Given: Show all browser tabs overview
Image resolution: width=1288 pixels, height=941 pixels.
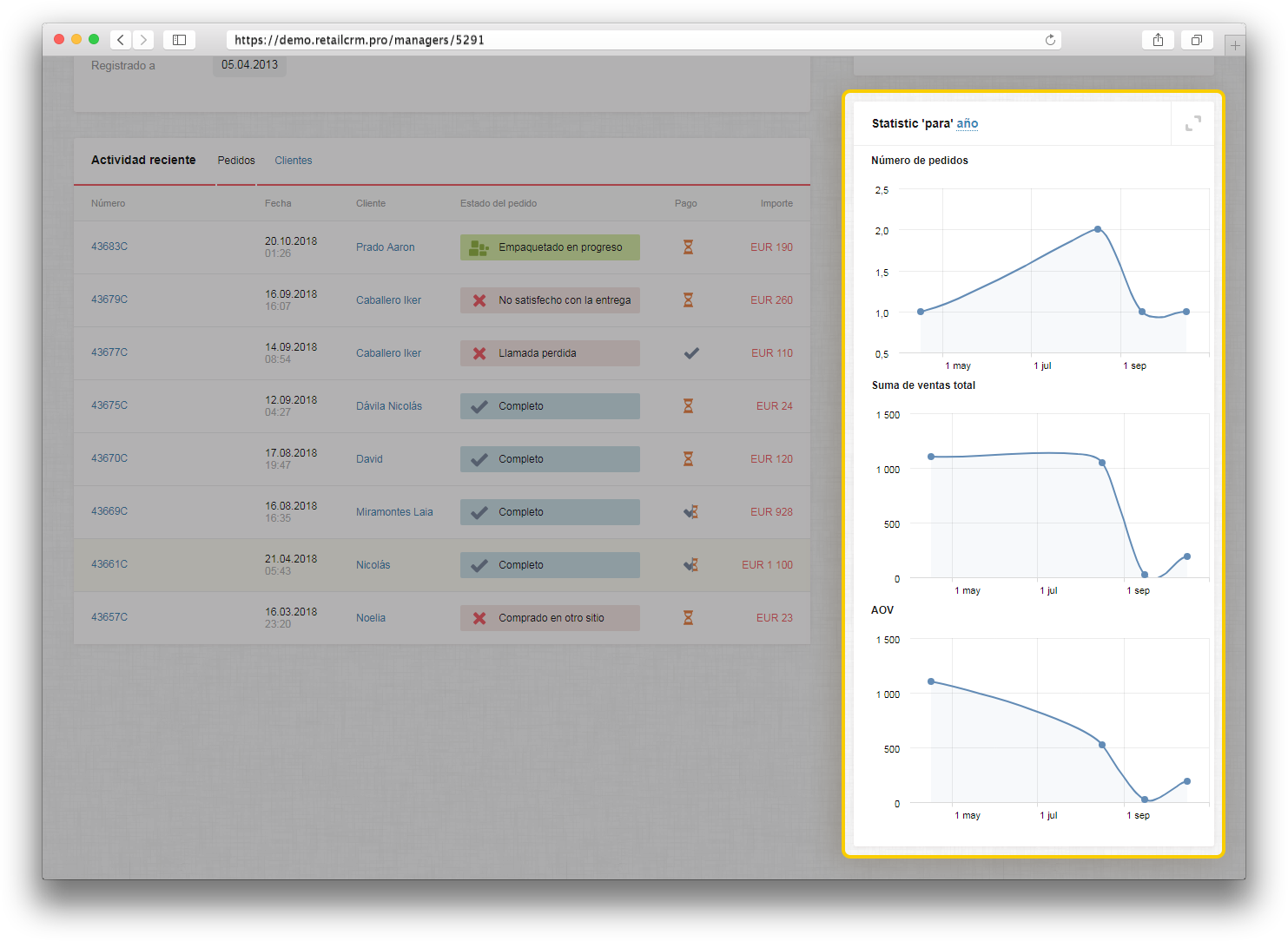Looking at the screenshot, I should (1197, 40).
